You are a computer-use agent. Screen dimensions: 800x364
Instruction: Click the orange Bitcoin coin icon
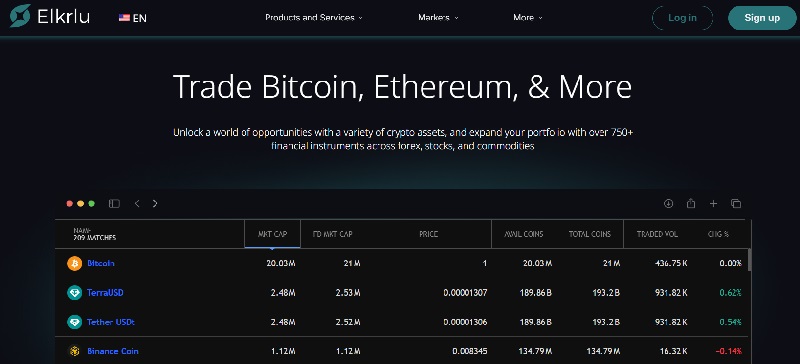tap(74, 263)
